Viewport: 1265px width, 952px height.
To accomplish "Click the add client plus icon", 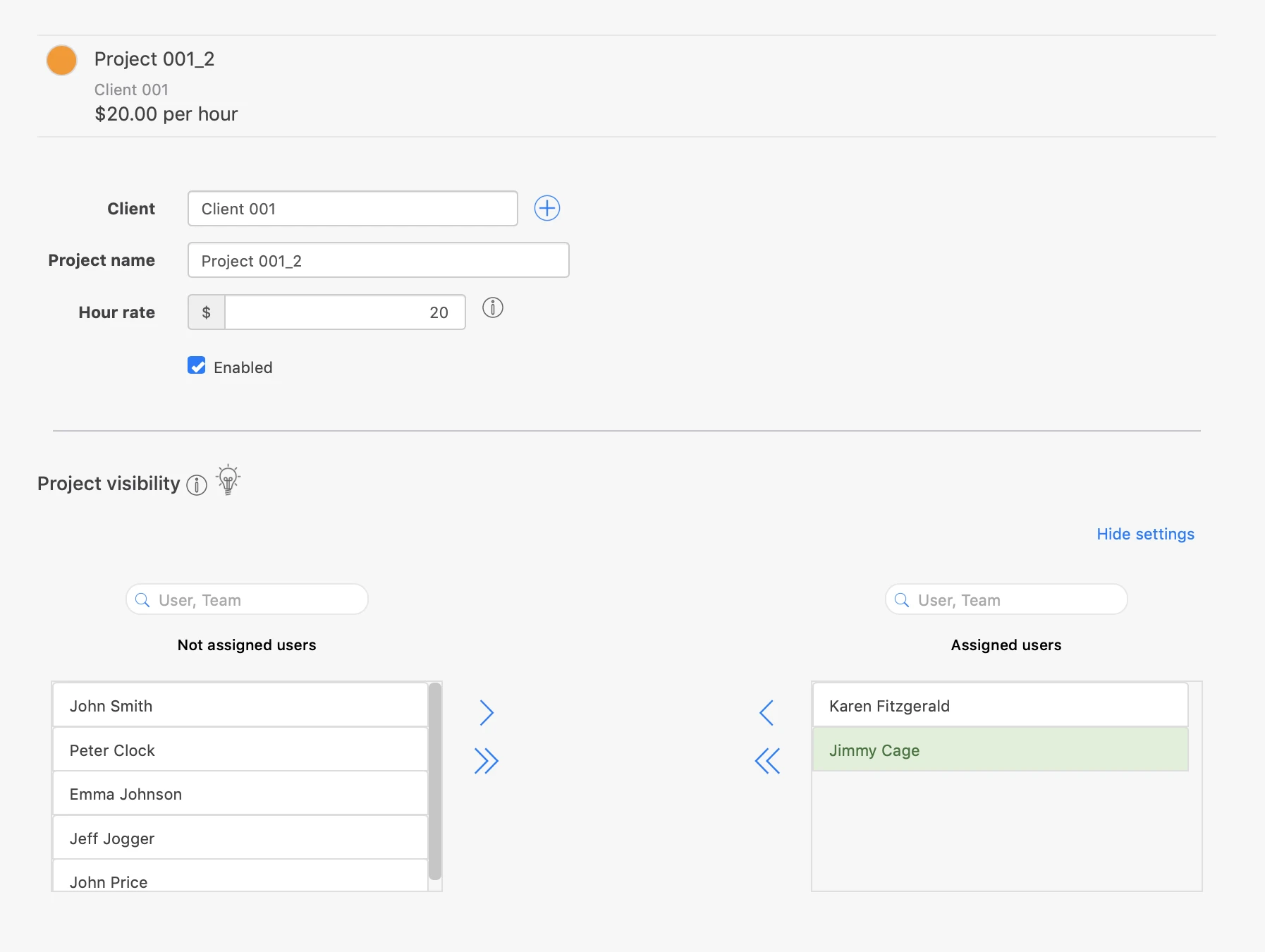I will (546, 208).
